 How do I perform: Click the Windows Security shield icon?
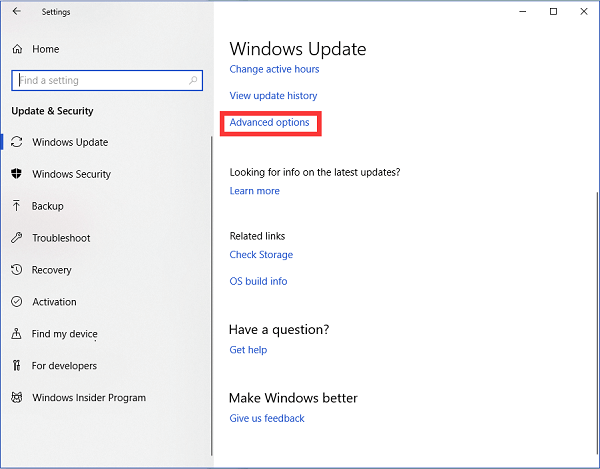coord(16,174)
